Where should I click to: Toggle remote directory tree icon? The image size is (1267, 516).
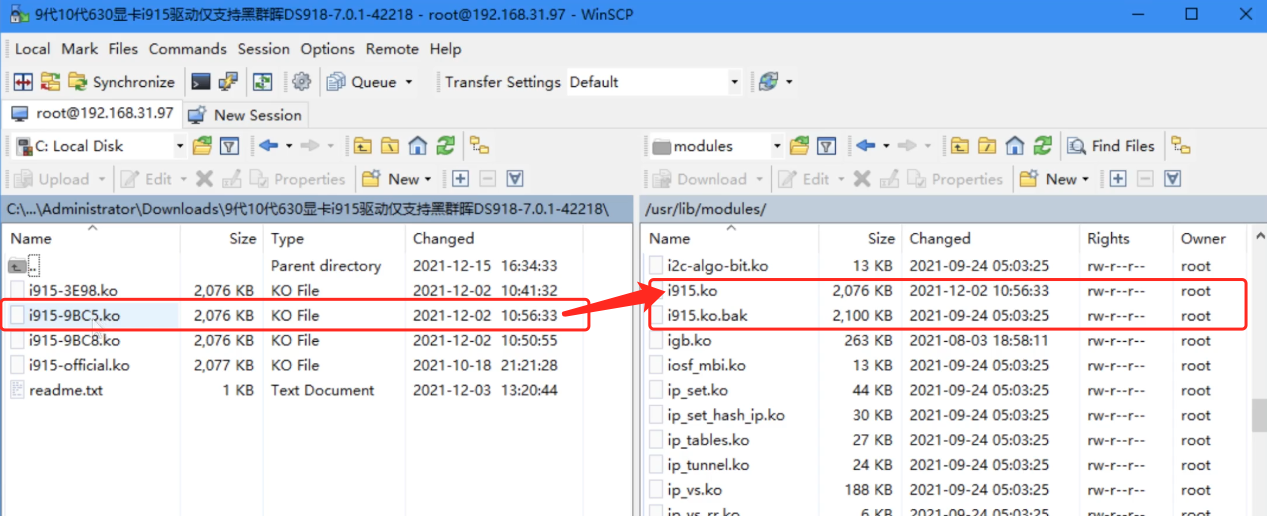tap(1181, 146)
